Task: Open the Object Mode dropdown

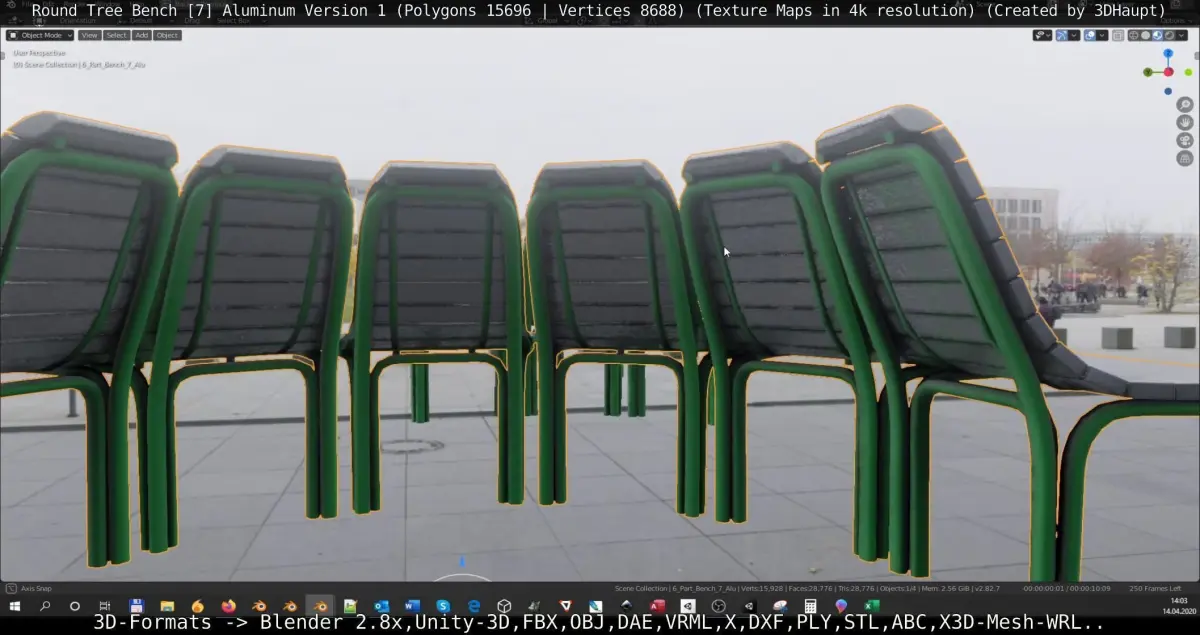Action: [x=40, y=35]
